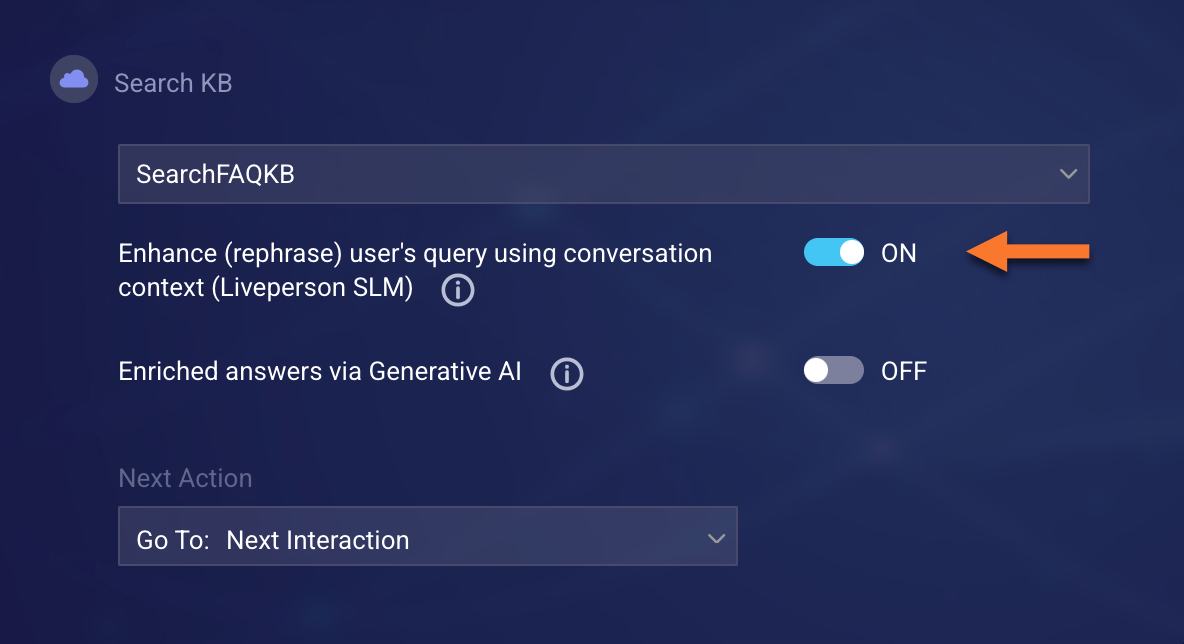
Task: Click the Search KB cloud icon
Action: 74,80
